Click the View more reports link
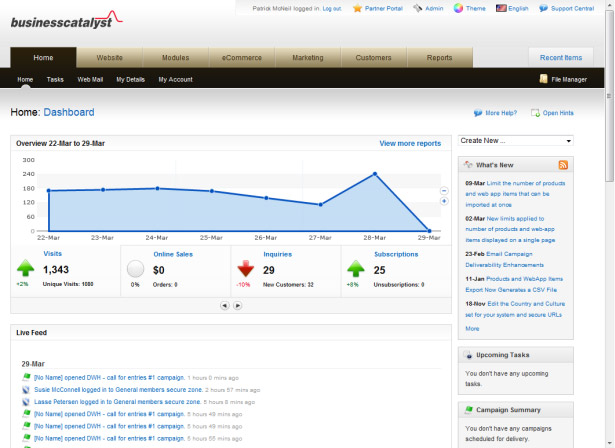The image size is (615, 448). click(x=410, y=144)
